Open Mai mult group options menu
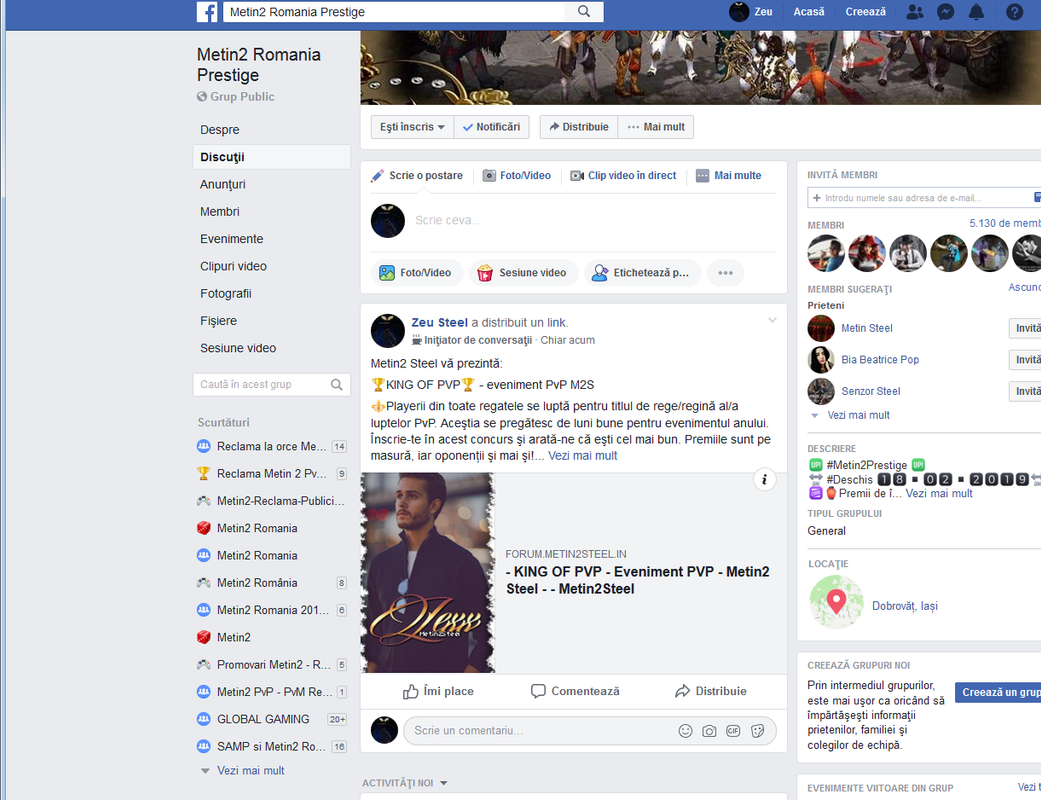Viewport: 1041px width, 800px height. click(655, 127)
